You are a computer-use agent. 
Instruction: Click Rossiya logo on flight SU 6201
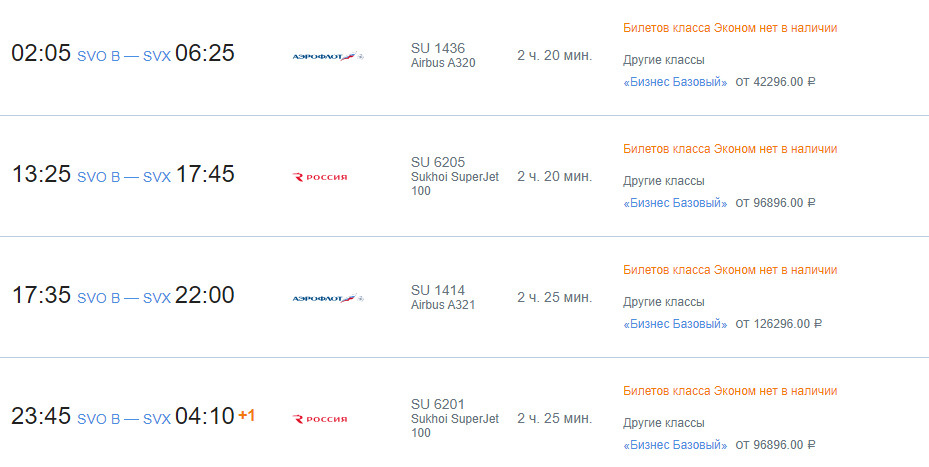320,419
